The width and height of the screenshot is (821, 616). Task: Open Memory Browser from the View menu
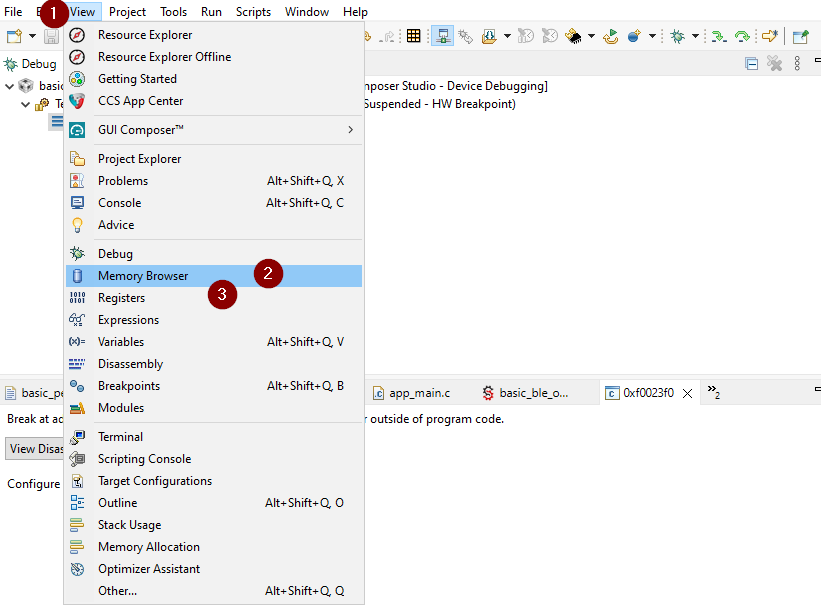click(x=142, y=276)
